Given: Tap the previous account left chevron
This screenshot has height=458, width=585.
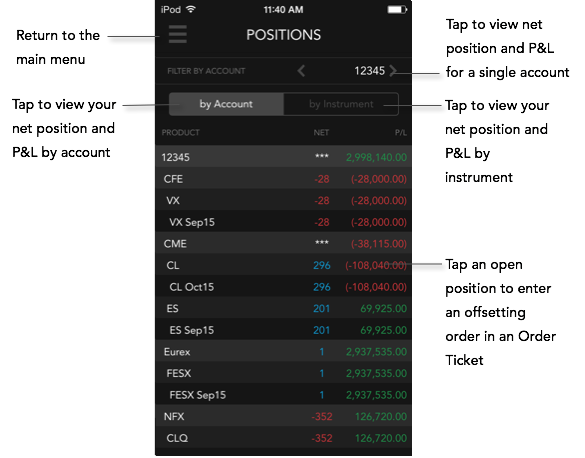Looking at the screenshot, I should coord(301,70).
